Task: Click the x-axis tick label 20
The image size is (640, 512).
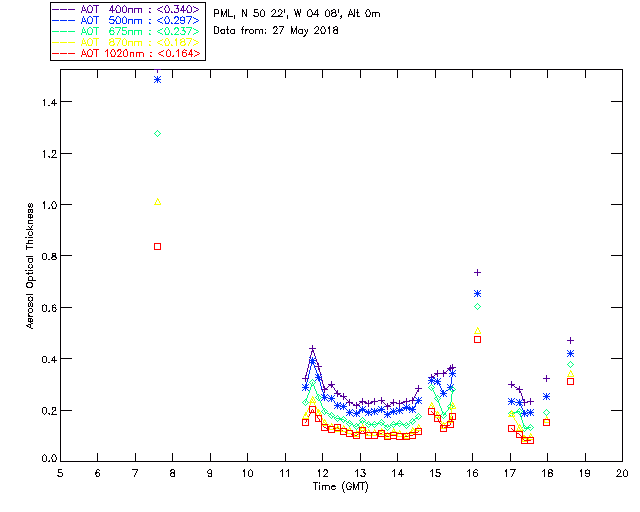Action: [622, 473]
